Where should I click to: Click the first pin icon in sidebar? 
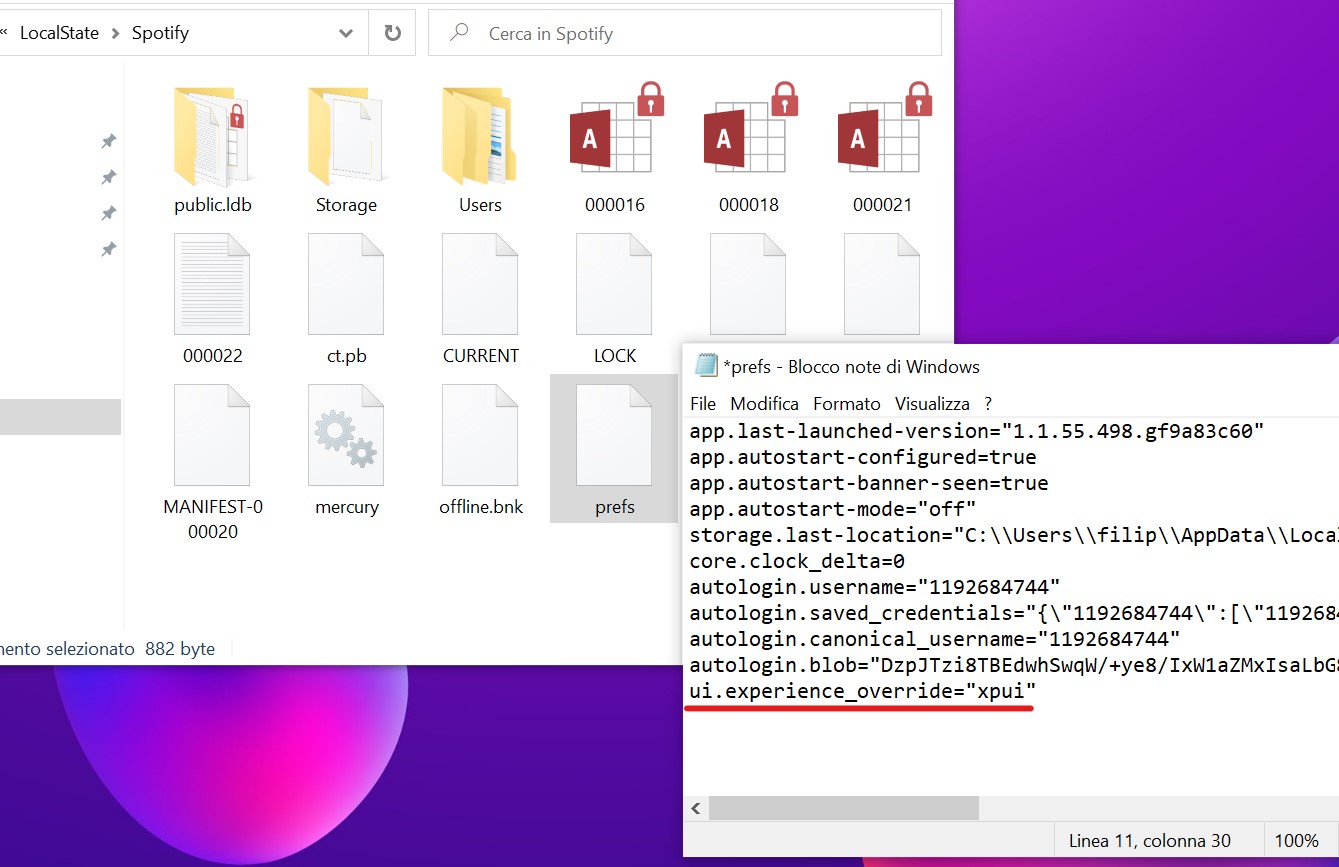coord(108,141)
